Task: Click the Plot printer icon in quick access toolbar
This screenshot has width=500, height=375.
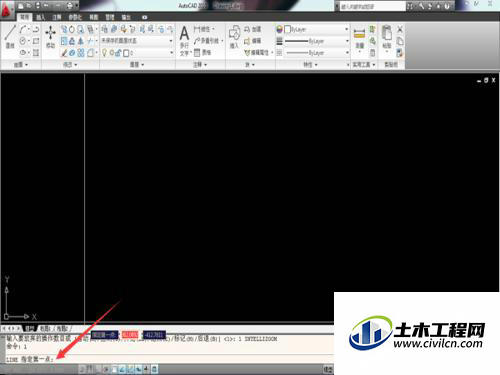Action: pos(69,5)
